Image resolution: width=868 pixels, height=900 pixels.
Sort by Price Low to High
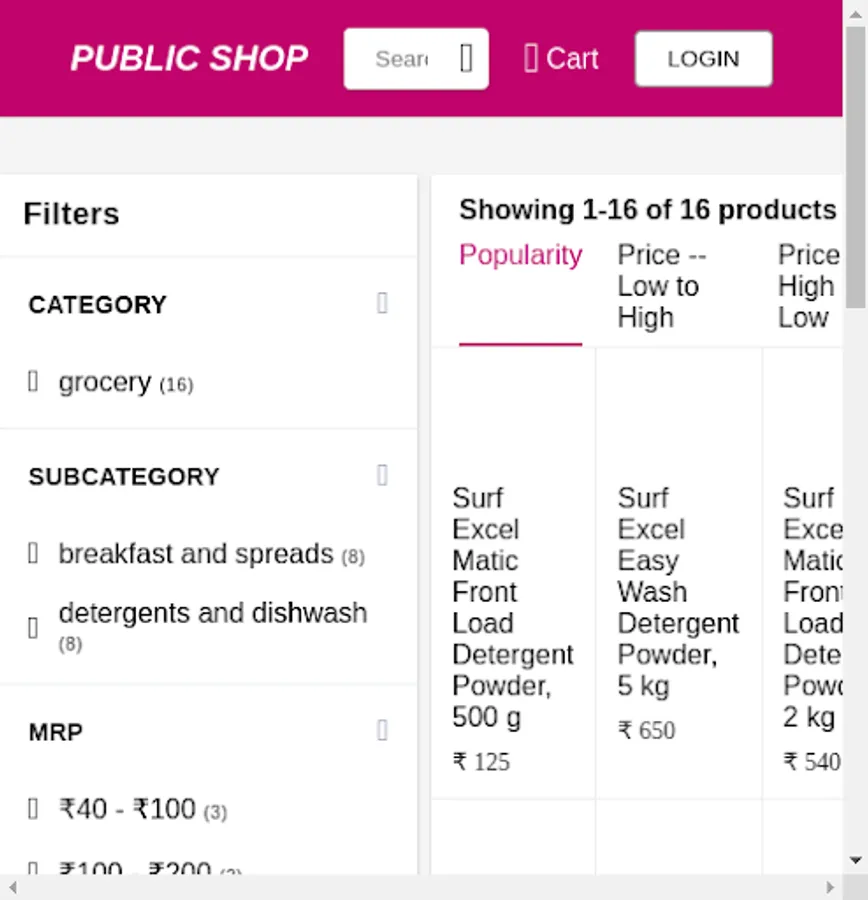[661, 286]
